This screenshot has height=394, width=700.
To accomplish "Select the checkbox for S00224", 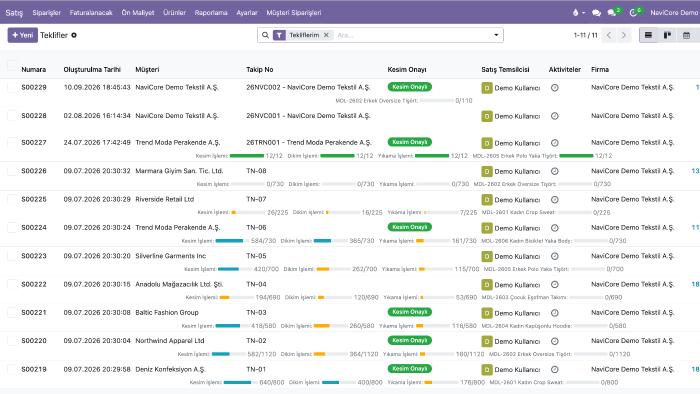I will pyautogui.click(x=12, y=228).
